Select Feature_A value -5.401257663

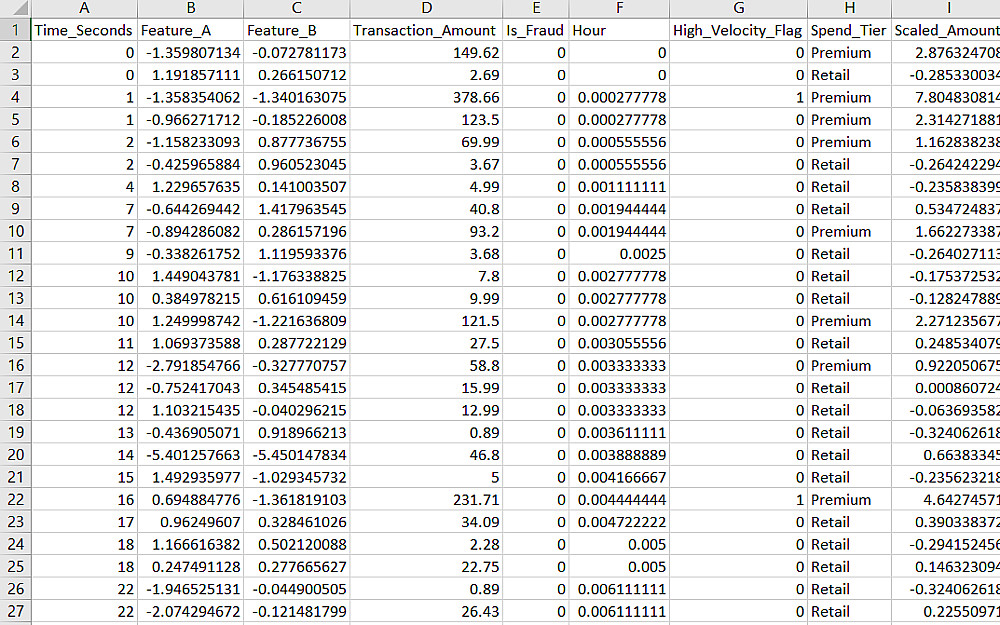tap(190, 455)
